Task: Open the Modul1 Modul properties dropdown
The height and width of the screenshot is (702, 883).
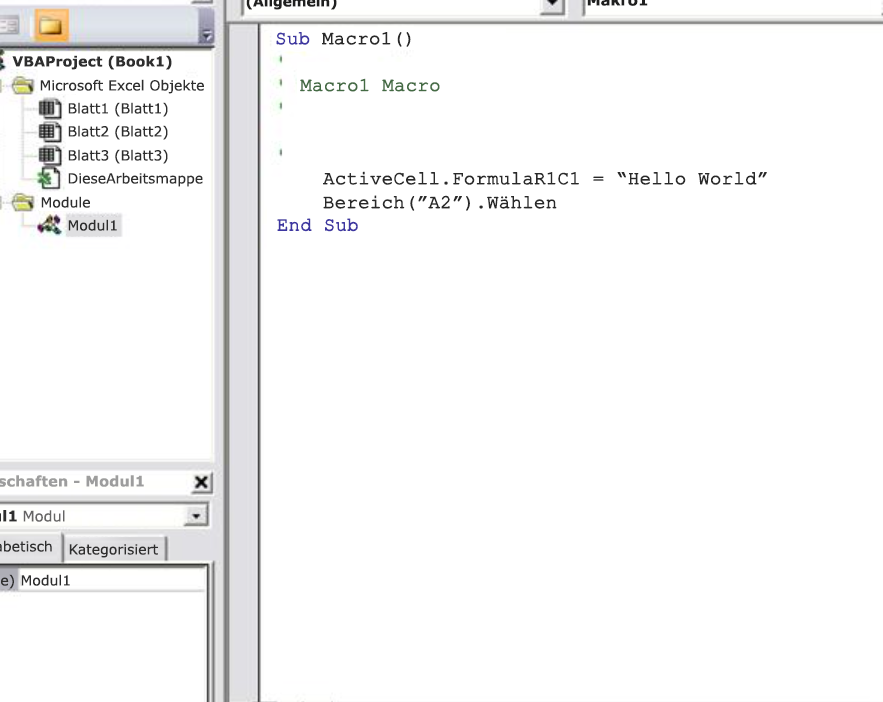Action: coord(199,516)
